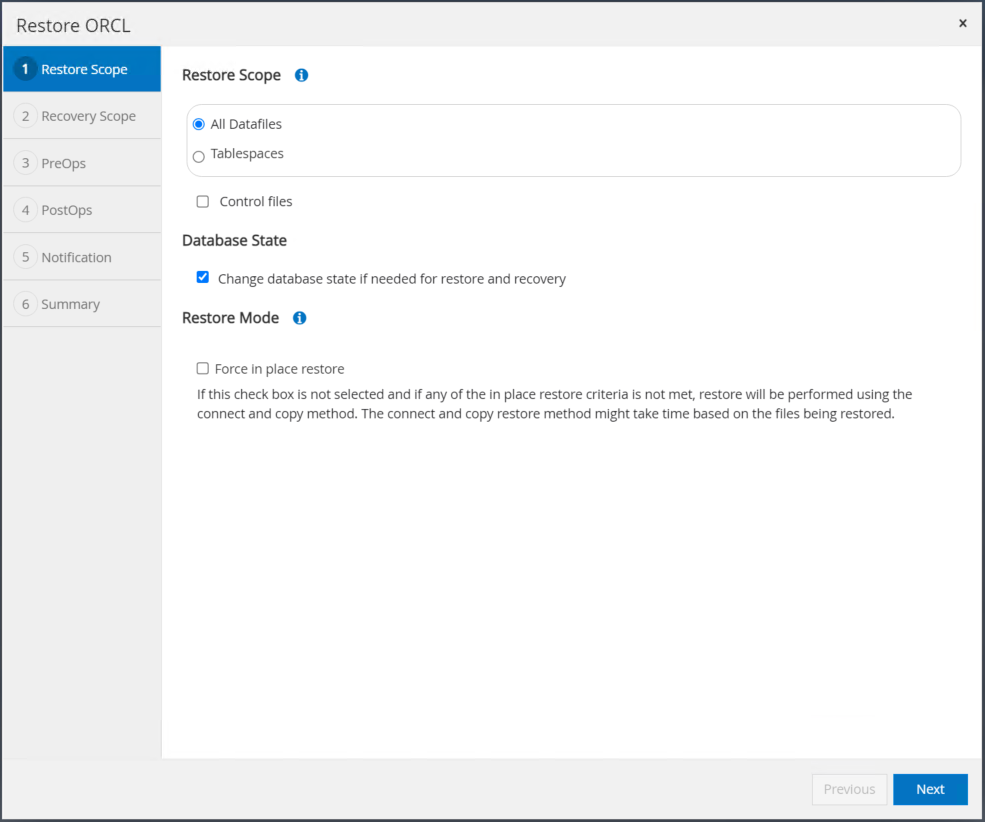Viewport: 985px width, 822px height.
Task: Go to the Restore Scope wizard step
Action: click(82, 70)
